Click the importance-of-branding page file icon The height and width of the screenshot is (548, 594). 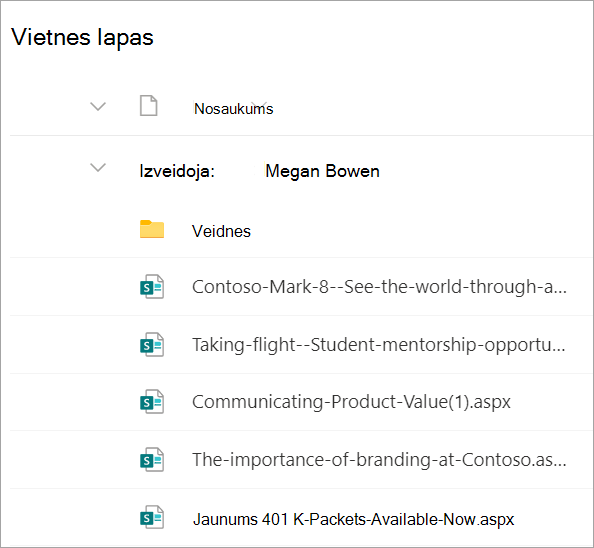[152, 460]
